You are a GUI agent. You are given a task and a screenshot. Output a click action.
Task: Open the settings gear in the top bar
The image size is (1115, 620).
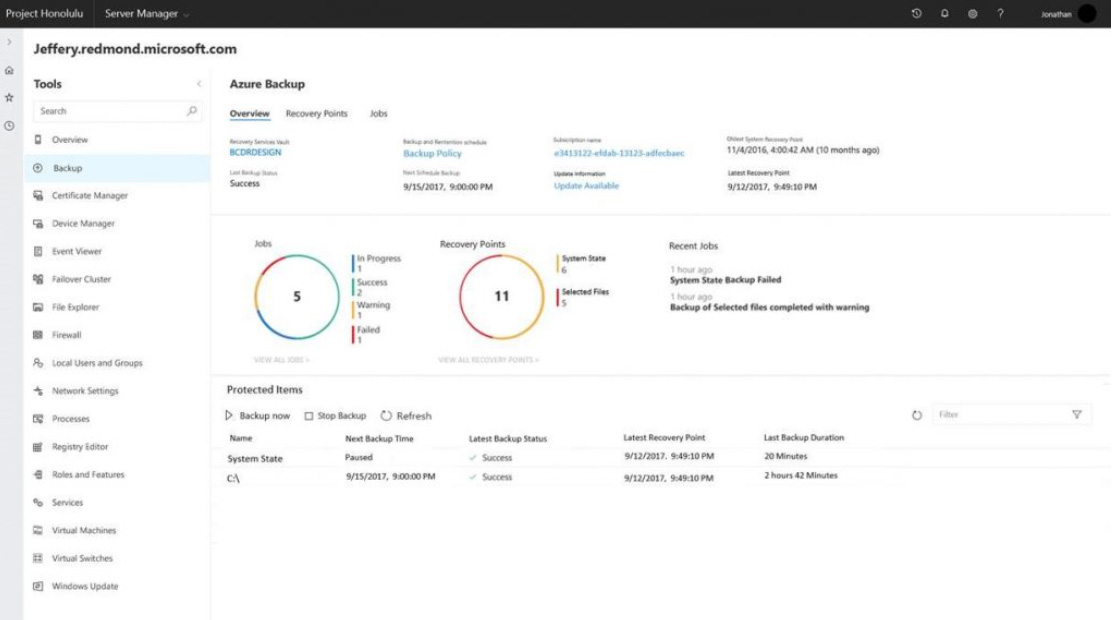point(972,14)
